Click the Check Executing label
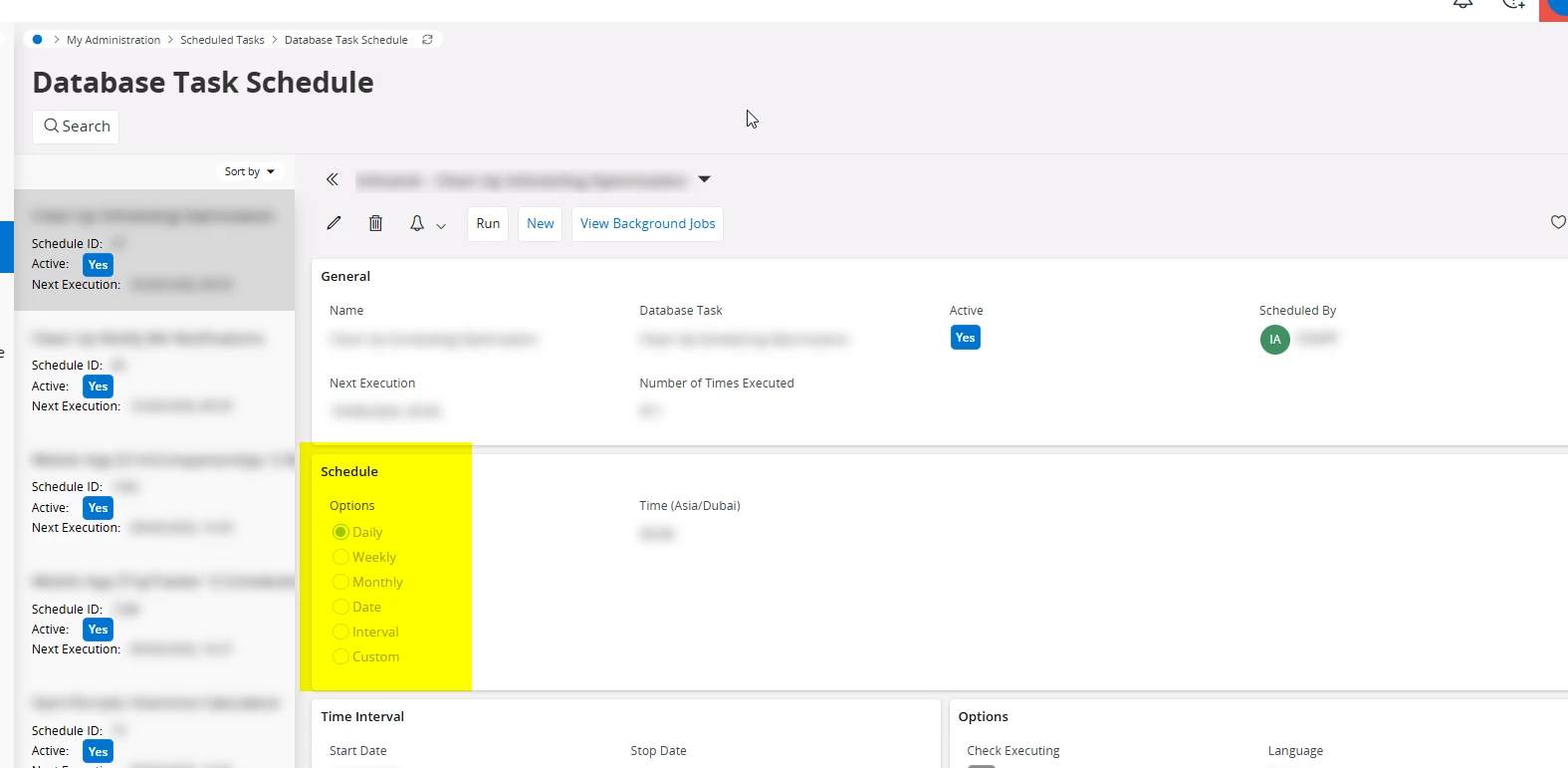The image size is (1568, 768). pyautogui.click(x=1013, y=751)
